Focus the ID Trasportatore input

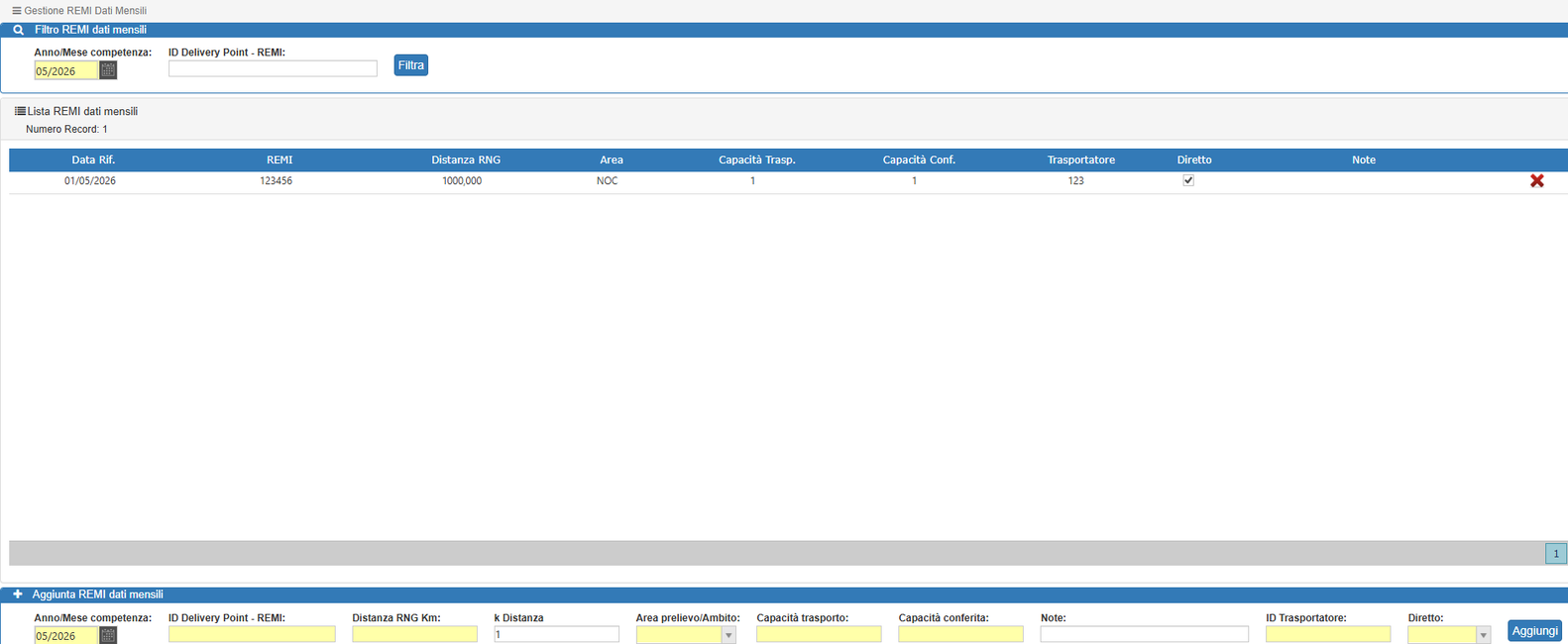point(1328,634)
